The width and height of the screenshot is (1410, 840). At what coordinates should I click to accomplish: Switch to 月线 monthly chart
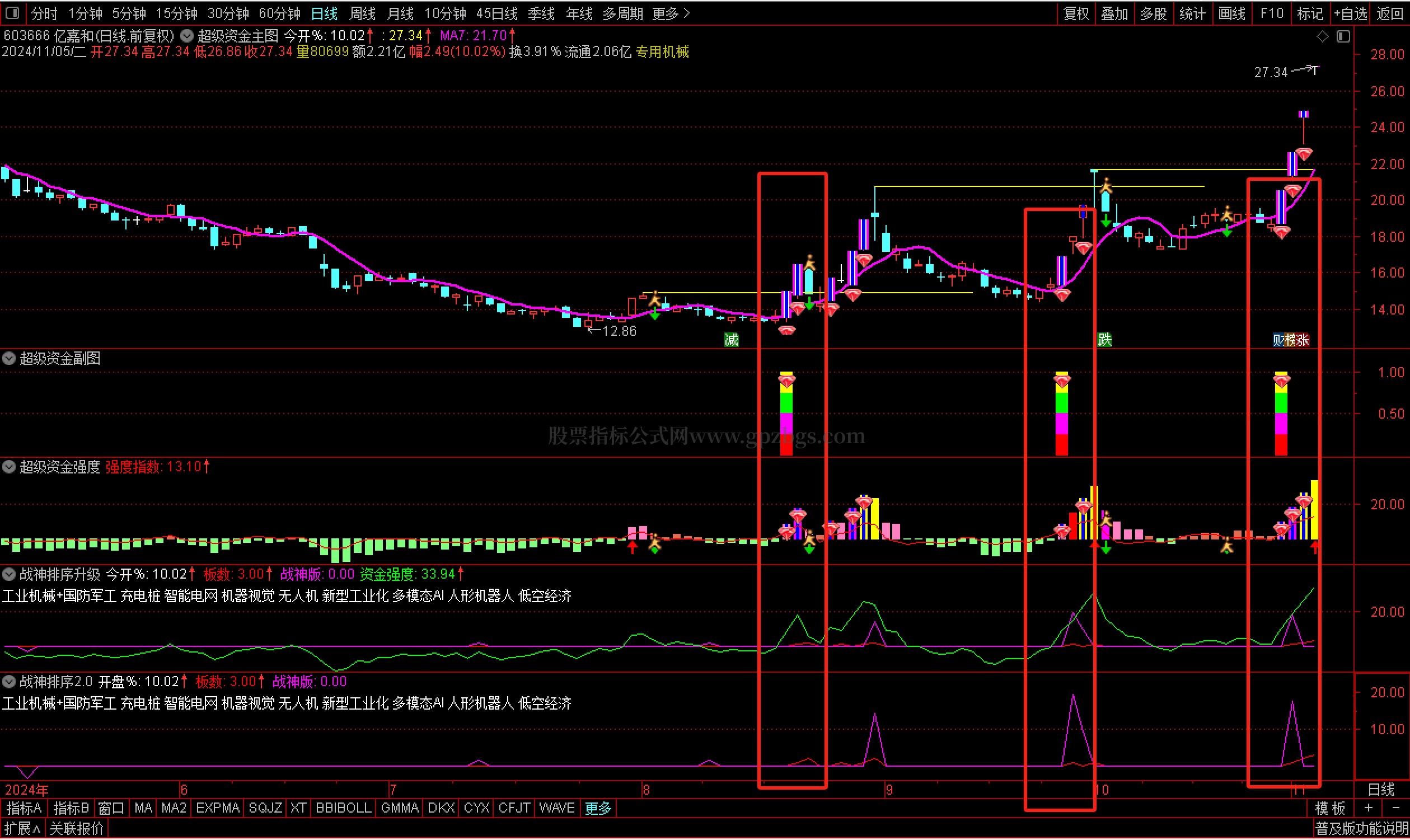pyautogui.click(x=401, y=13)
